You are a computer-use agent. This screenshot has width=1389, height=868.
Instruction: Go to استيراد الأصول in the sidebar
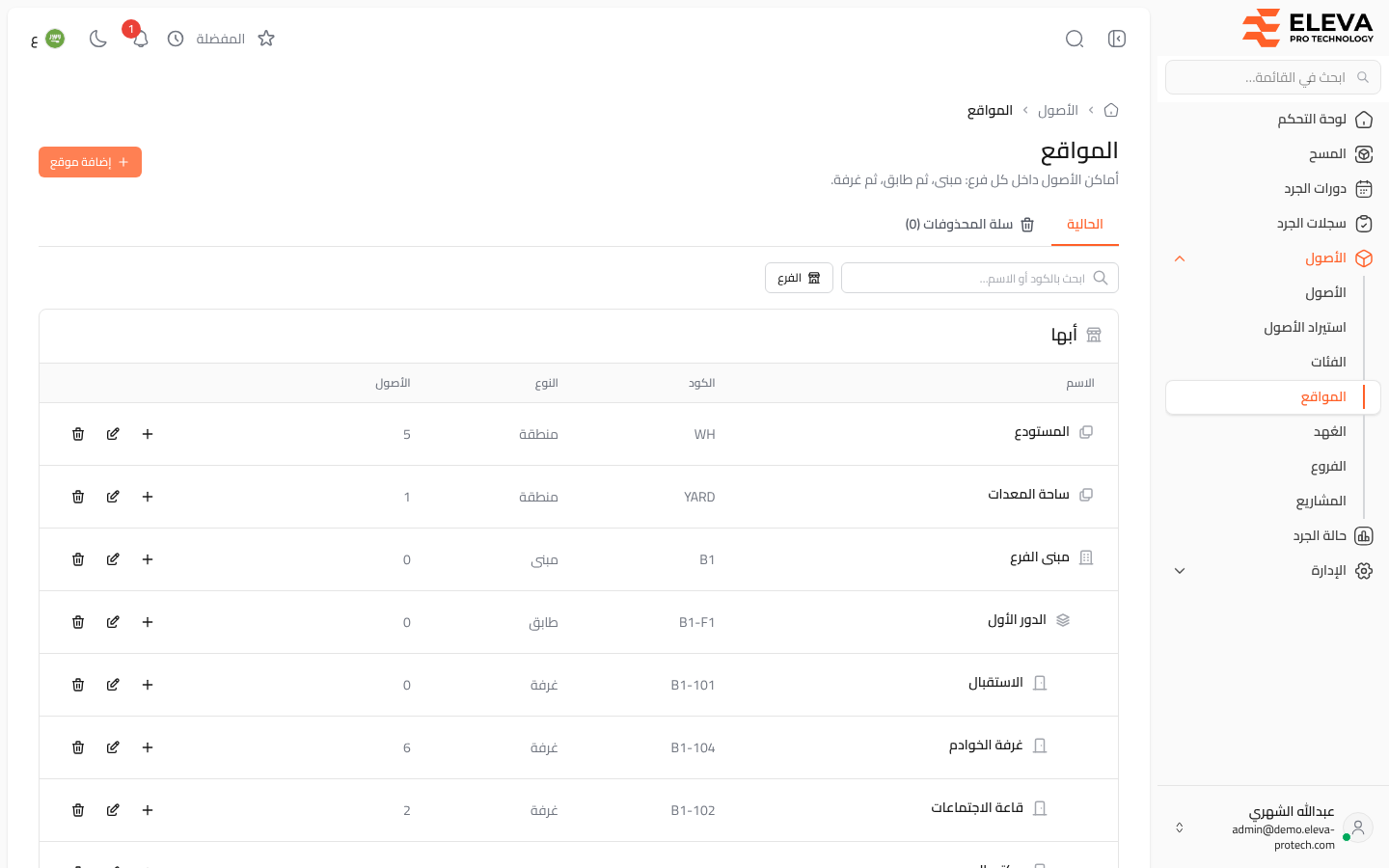click(x=1273, y=328)
